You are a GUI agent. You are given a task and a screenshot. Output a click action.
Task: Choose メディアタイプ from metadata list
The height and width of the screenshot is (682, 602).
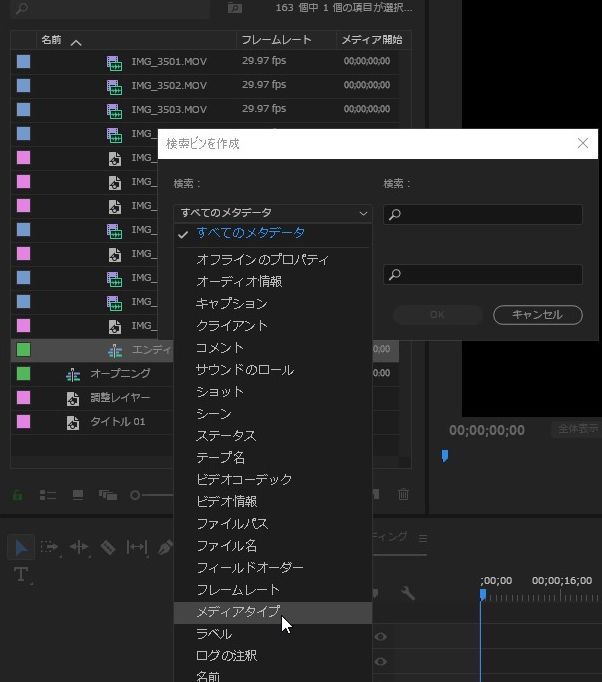coord(238,612)
